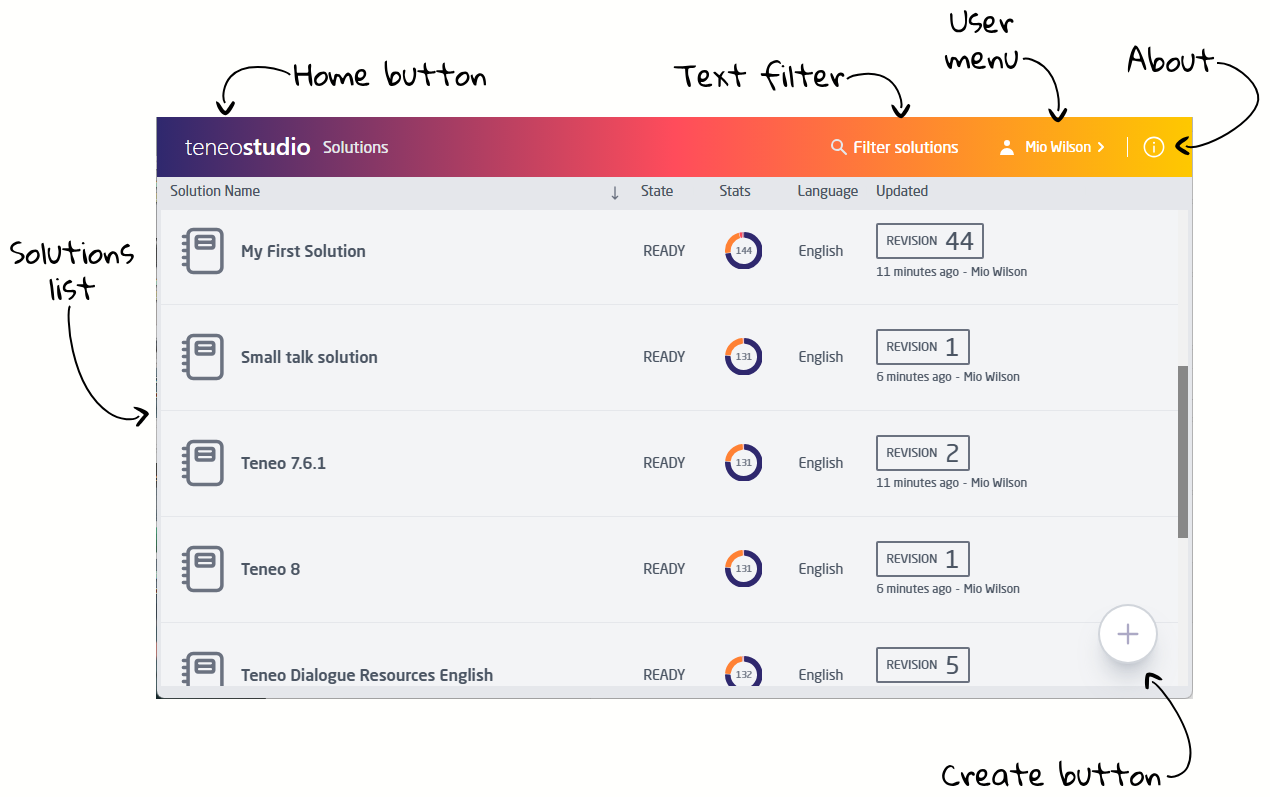Select the My First Solution notebook icon
1270x797 pixels.
click(203, 250)
